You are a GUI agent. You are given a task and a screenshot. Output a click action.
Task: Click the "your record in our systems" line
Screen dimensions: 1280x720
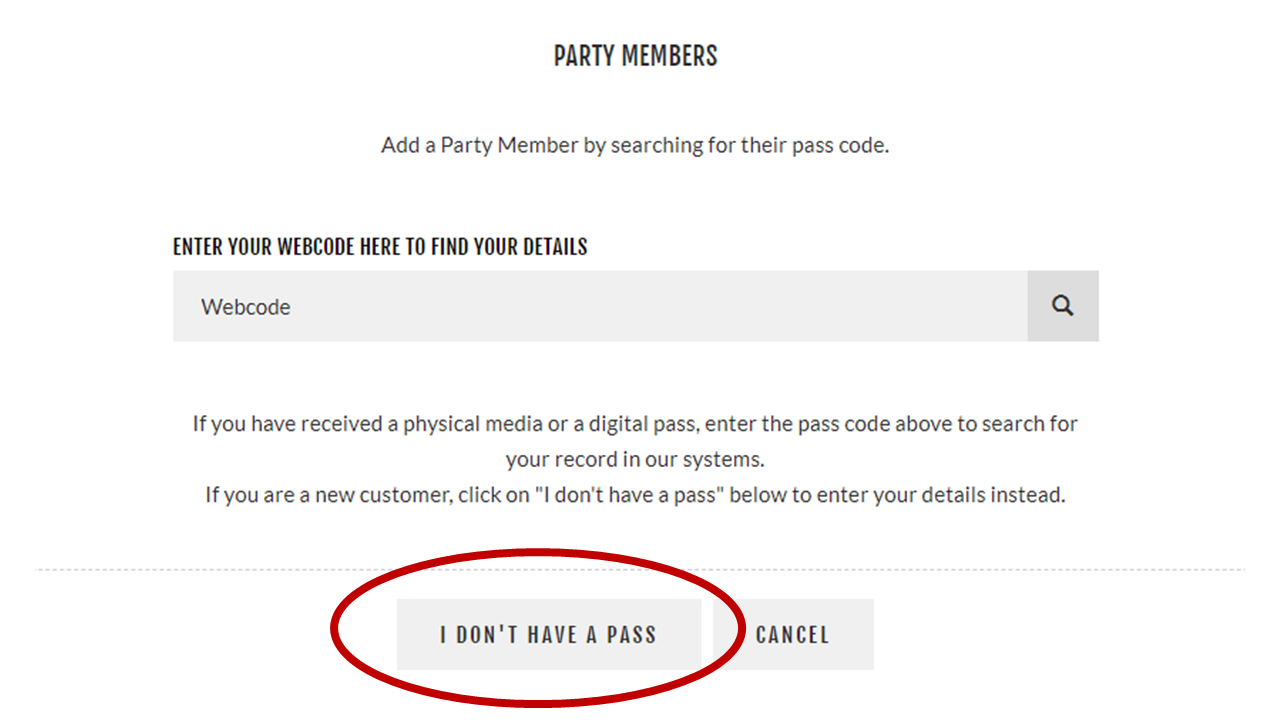click(635, 459)
